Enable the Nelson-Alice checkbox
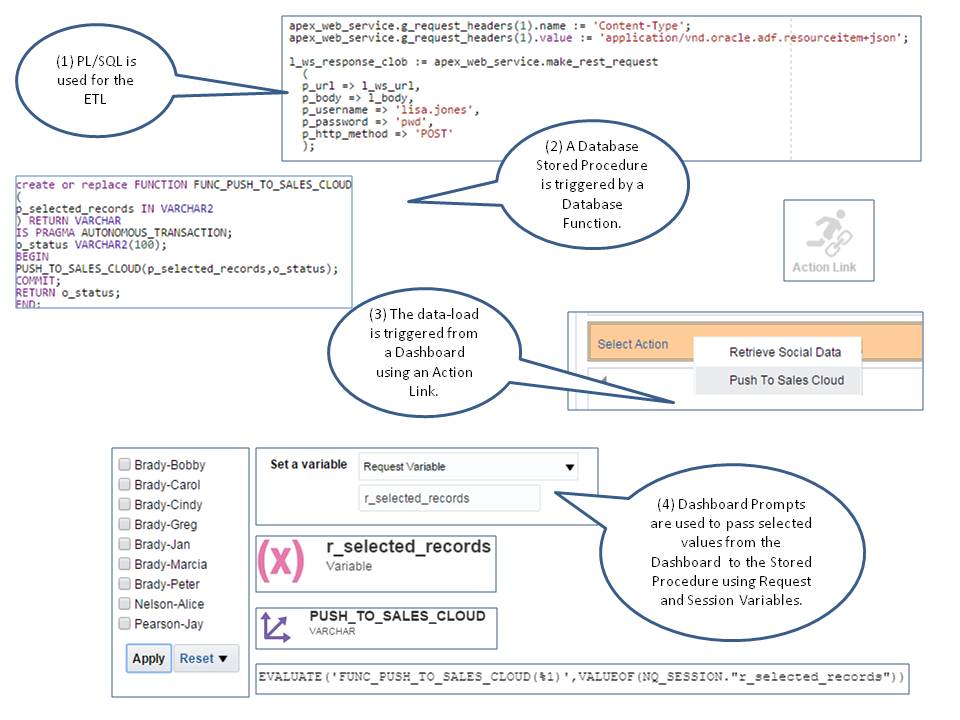This screenshot has height=720, width=960. [x=125, y=604]
